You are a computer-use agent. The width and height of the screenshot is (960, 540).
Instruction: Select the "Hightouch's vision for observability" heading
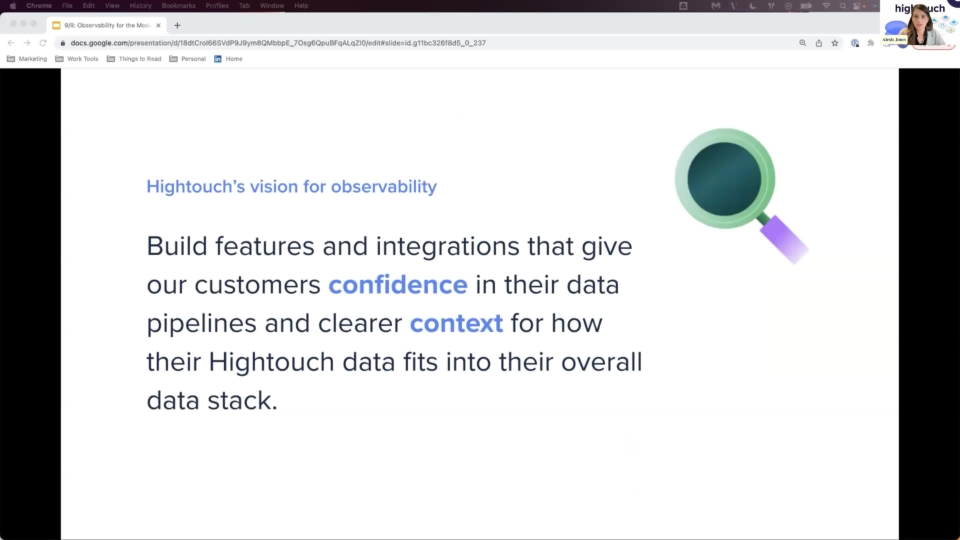[291, 187]
